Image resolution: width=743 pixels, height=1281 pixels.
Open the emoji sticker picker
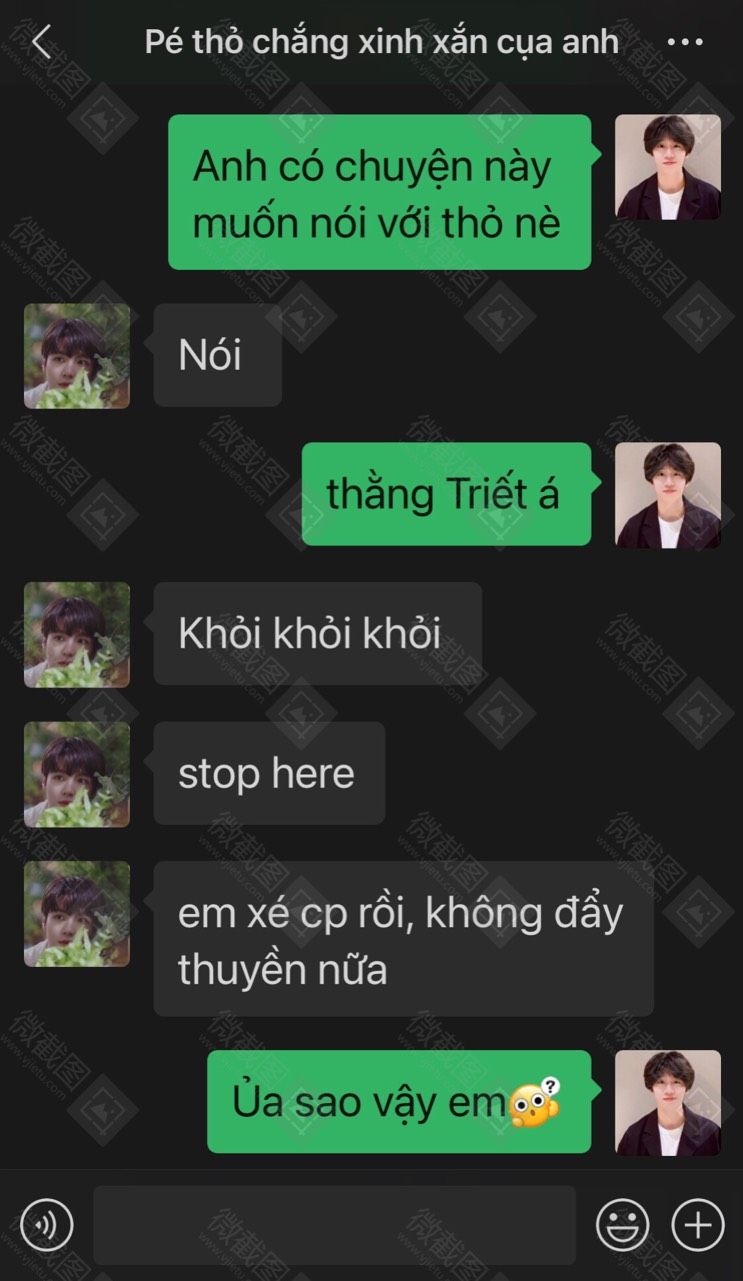pyautogui.click(x=623, y=1225)
